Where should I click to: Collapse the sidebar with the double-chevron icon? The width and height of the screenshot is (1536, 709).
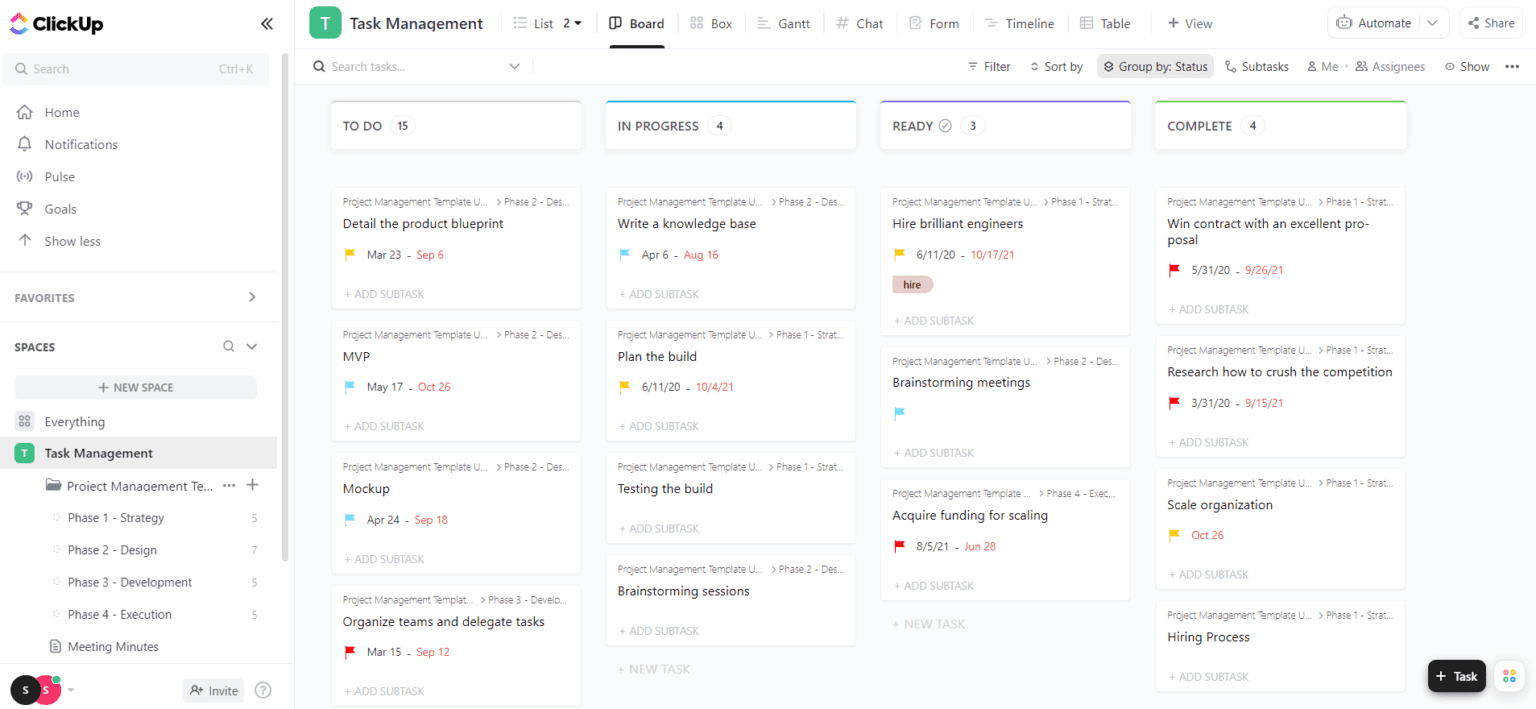(x=266, y=23)
